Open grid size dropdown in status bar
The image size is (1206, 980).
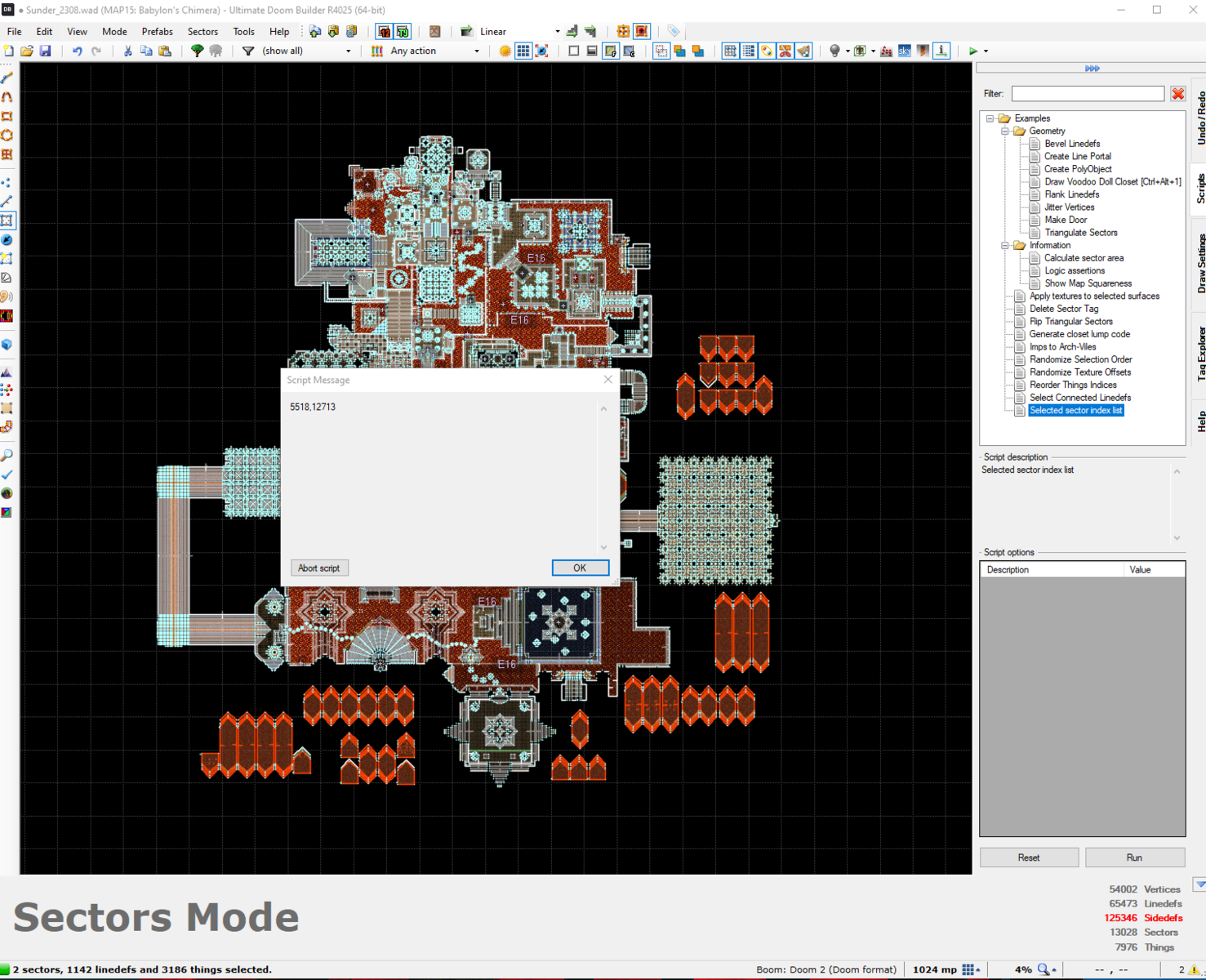(970, 969)
